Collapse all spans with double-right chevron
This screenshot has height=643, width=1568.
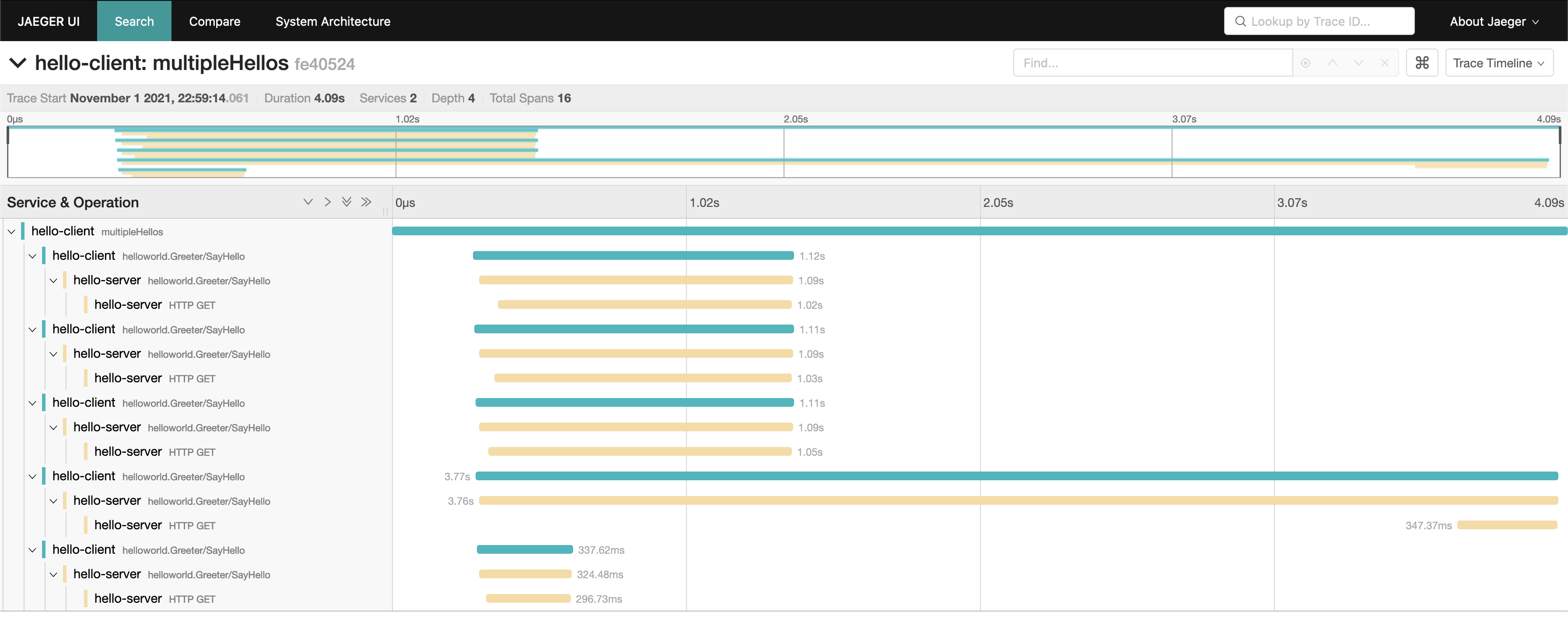coord(366,202)
